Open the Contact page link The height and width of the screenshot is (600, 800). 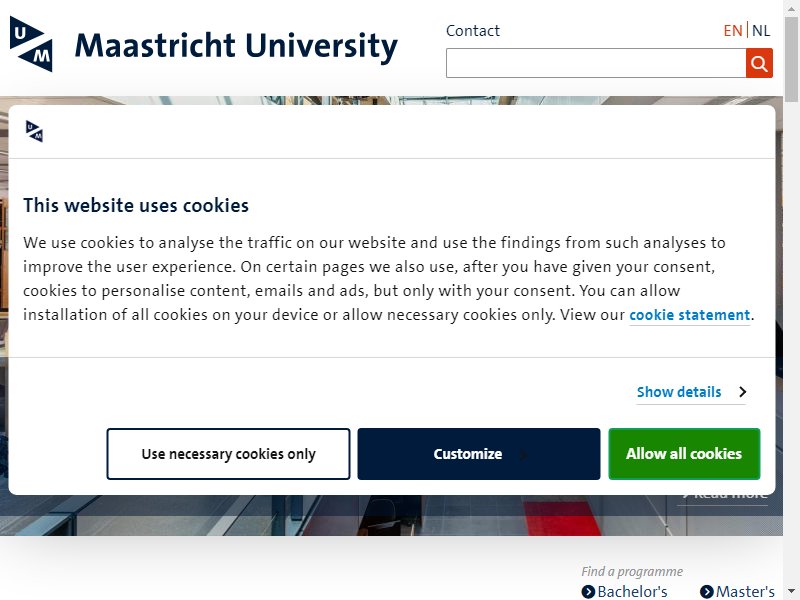coord(472,31)
